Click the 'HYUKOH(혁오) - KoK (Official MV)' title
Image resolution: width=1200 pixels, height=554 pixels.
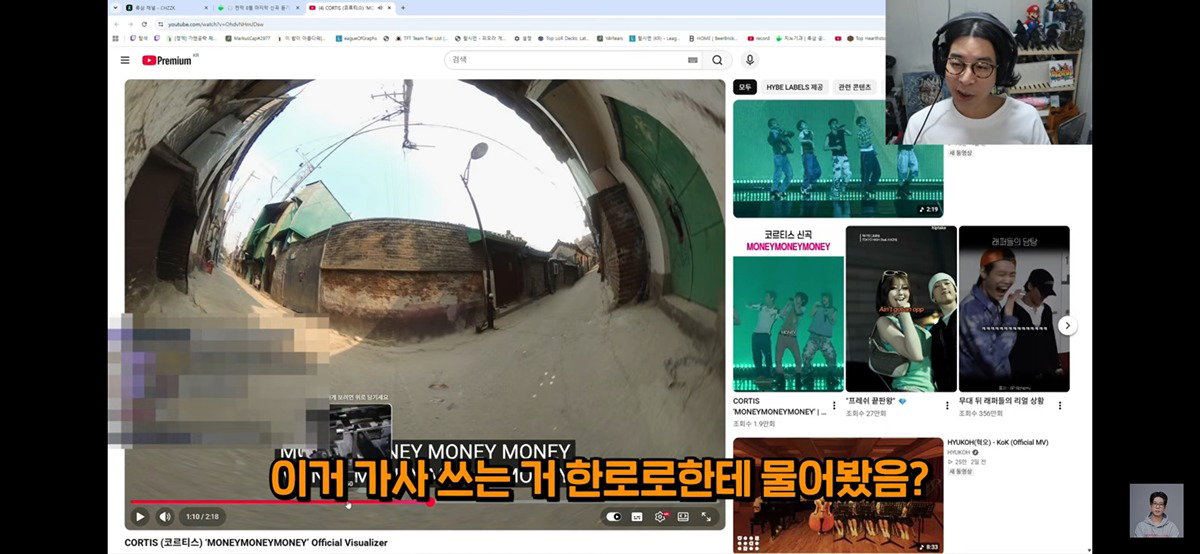(998, 442)
